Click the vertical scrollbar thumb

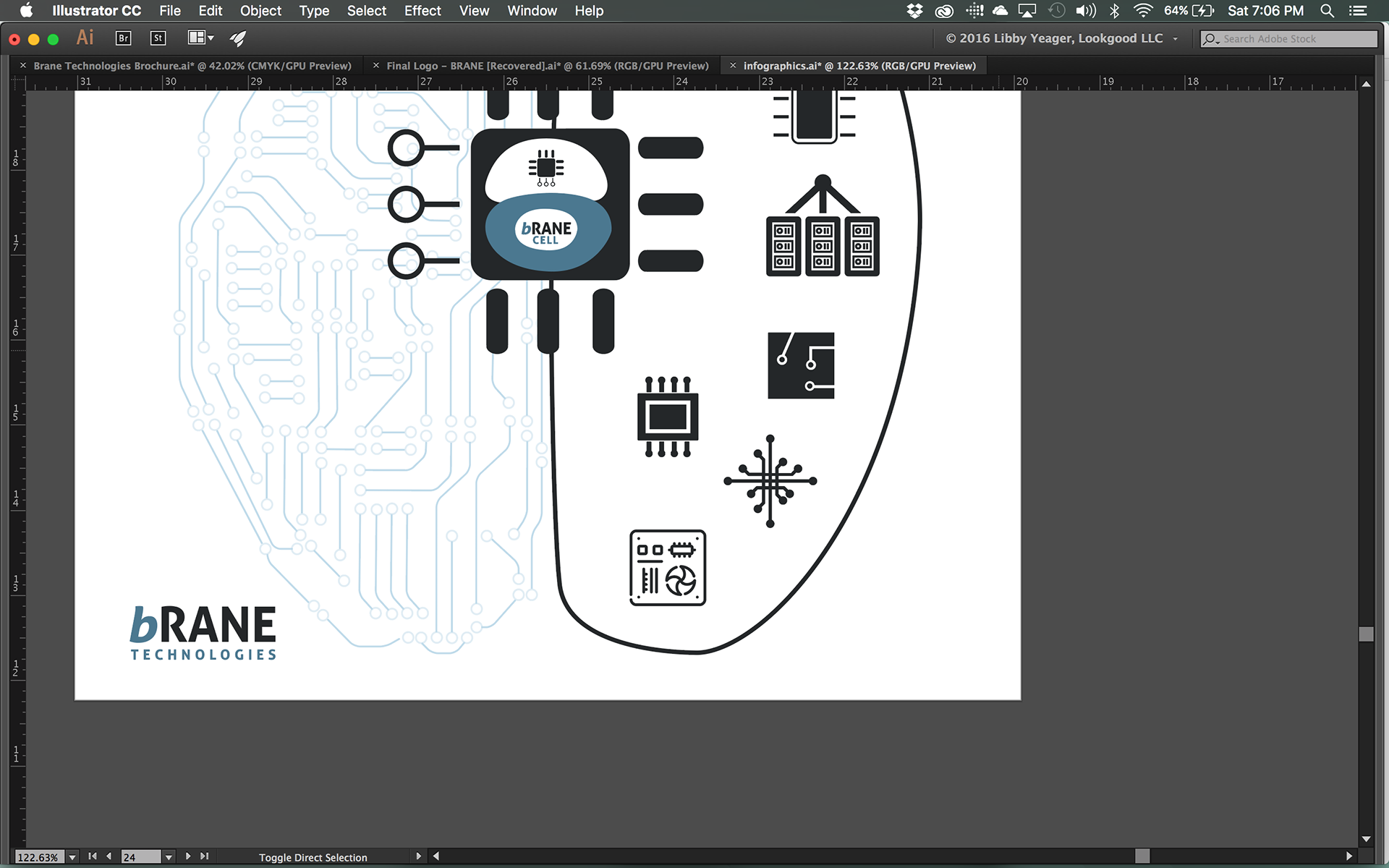1366,634
